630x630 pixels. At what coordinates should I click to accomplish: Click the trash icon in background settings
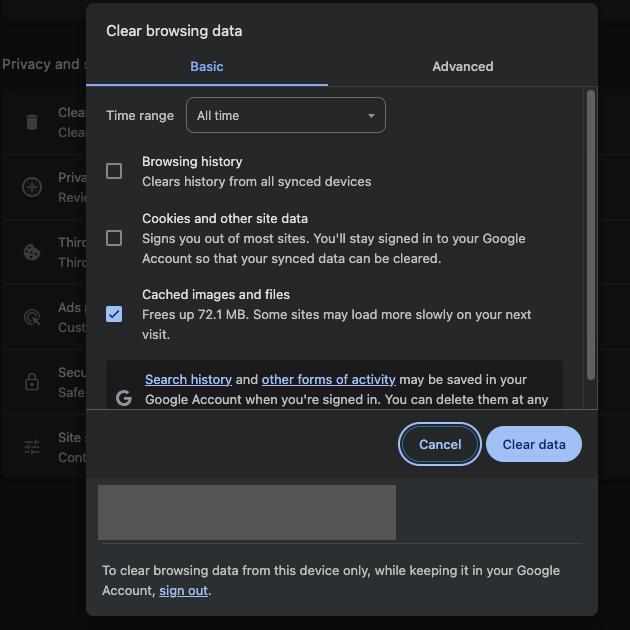point(32,122)
